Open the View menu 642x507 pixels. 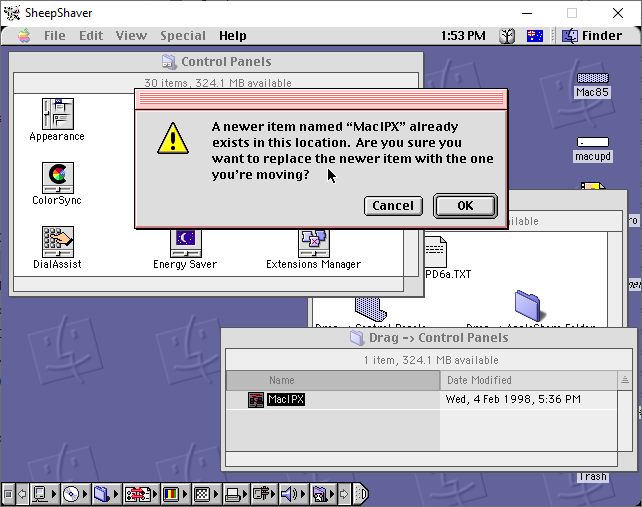[131, 36]
